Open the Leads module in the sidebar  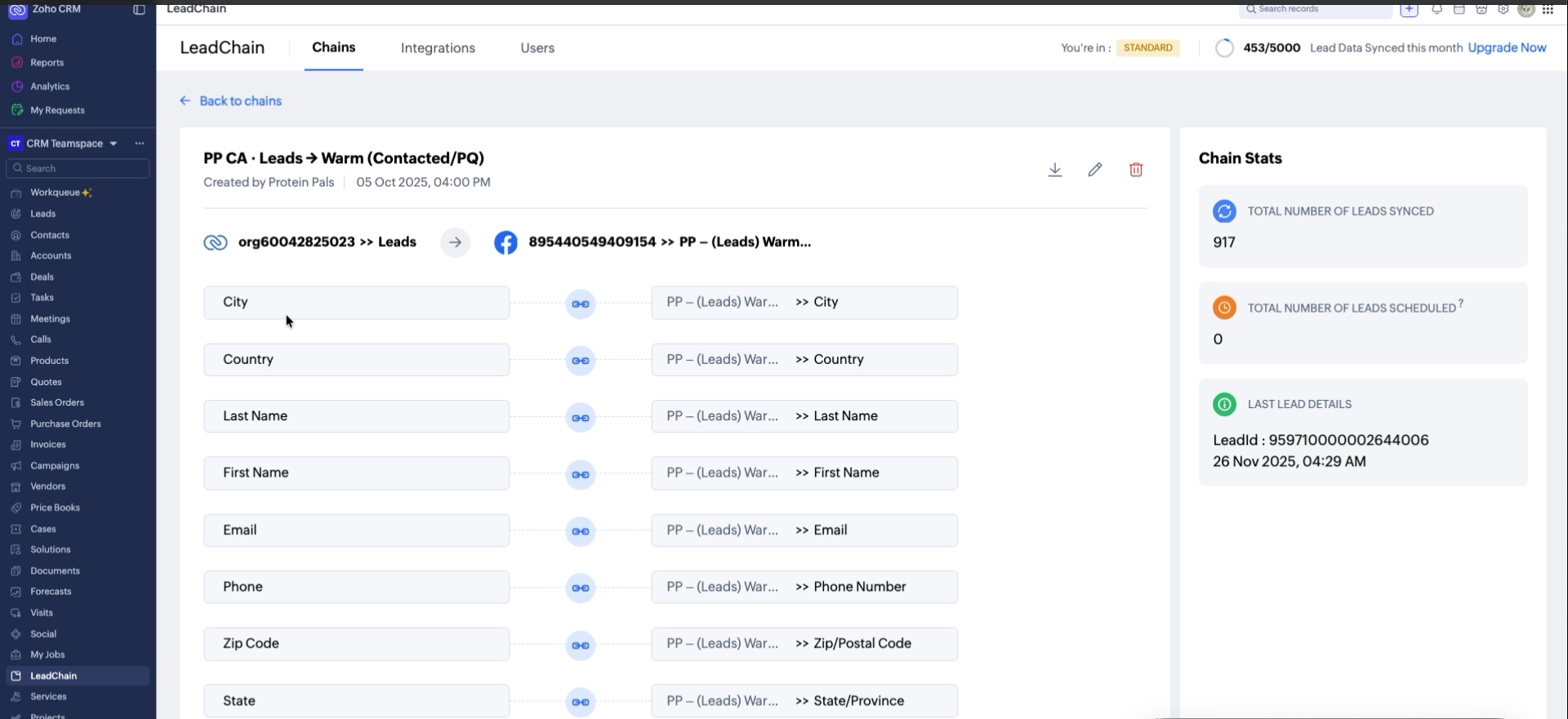point(43,214)
